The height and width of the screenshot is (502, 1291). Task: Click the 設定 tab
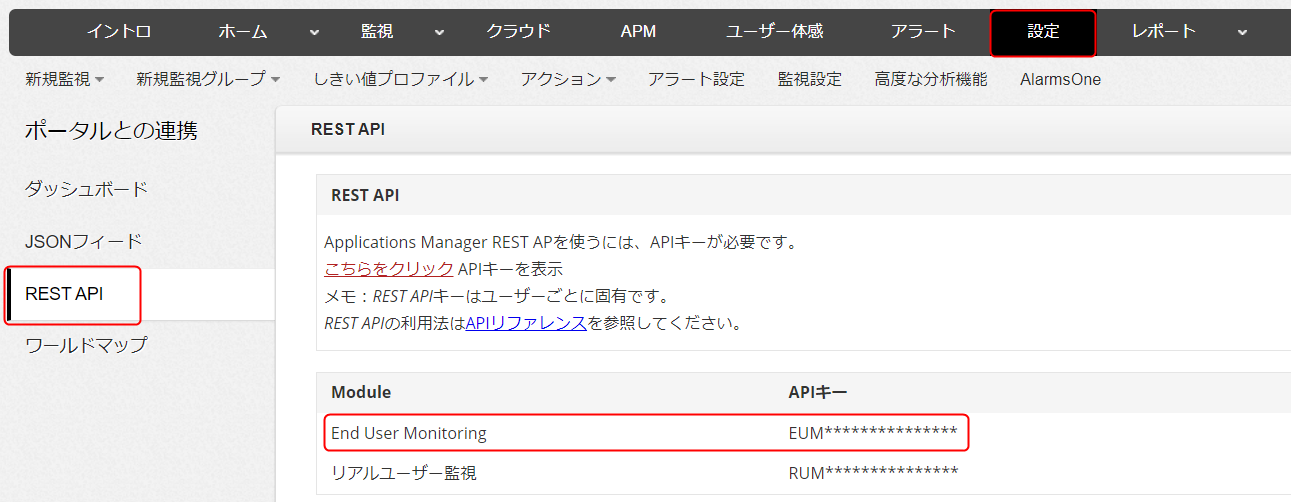click(1043, 32)
